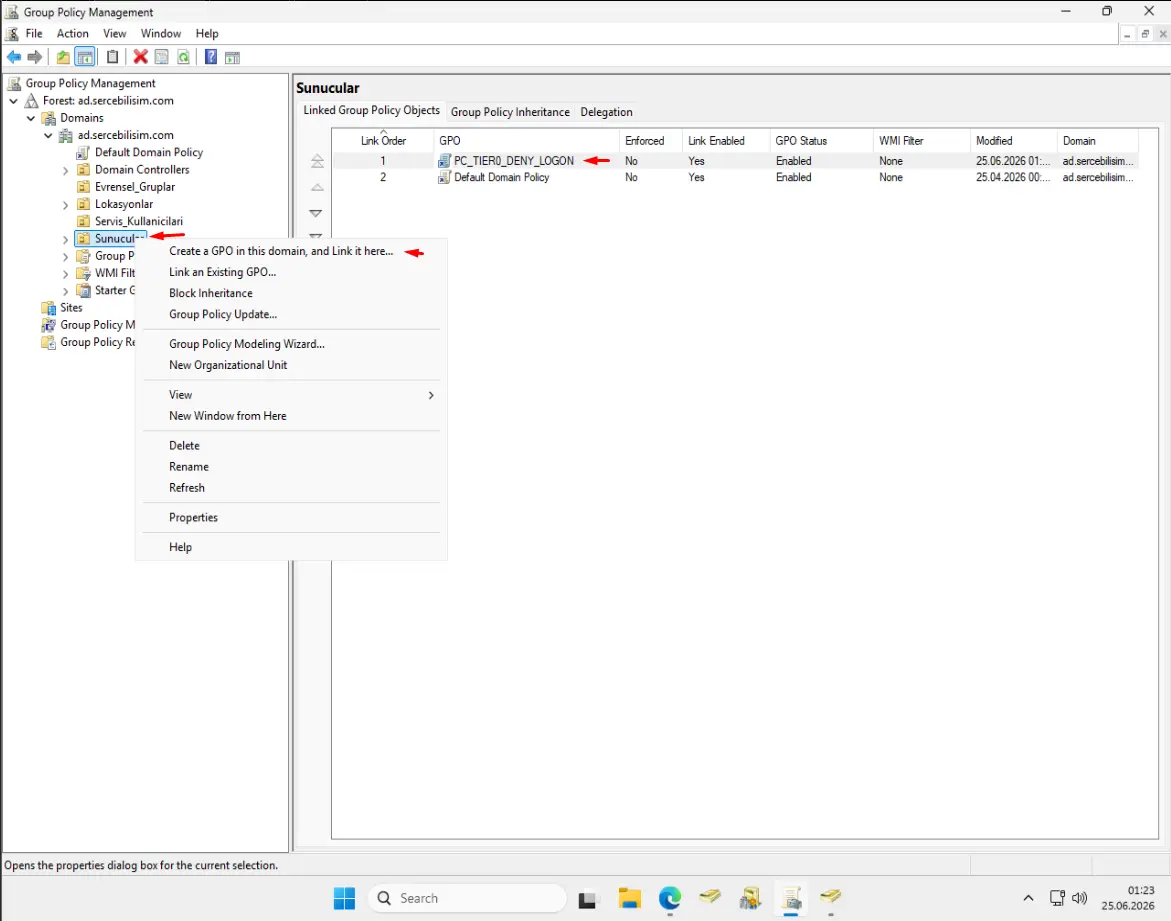Click the network tray icon
This screenshot has height=921, width=1171.
[x=1057, y=898]
